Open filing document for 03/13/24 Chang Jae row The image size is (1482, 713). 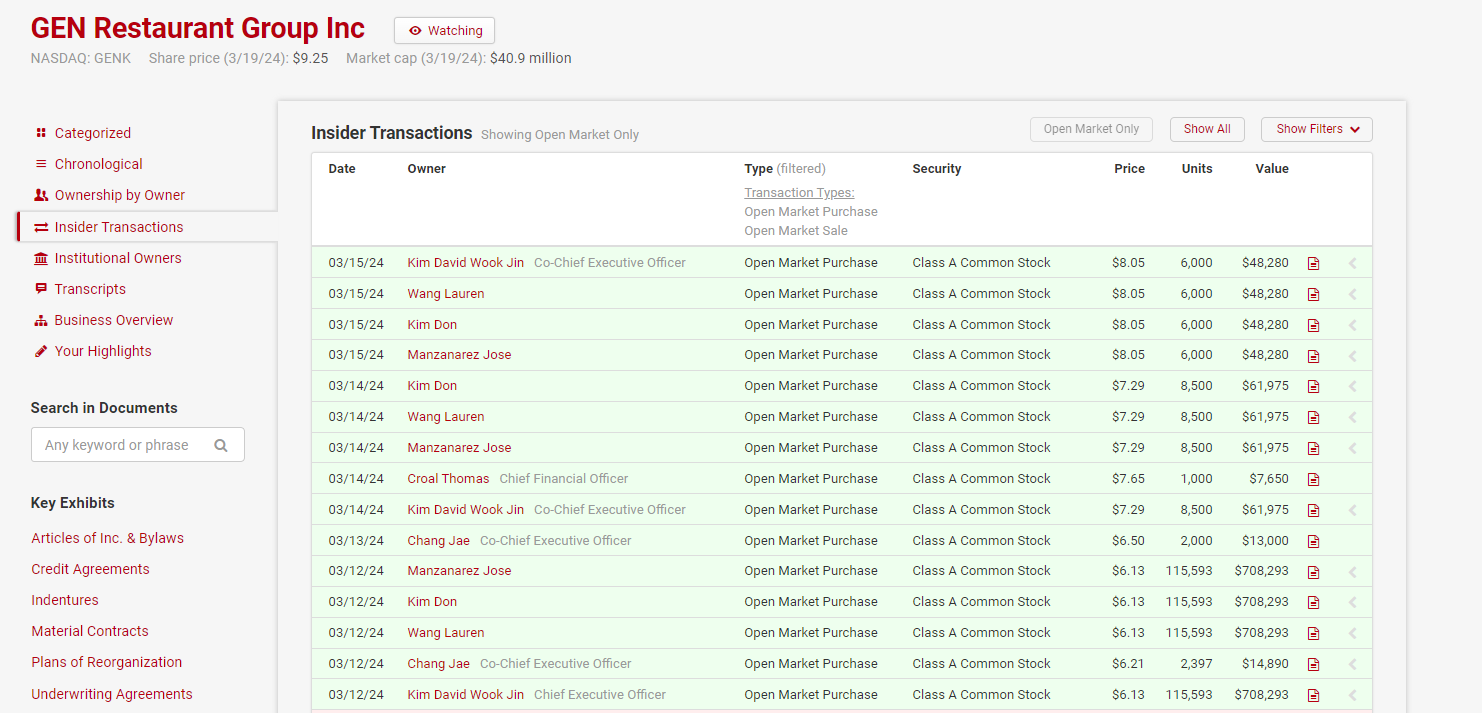click(1313, 541)
